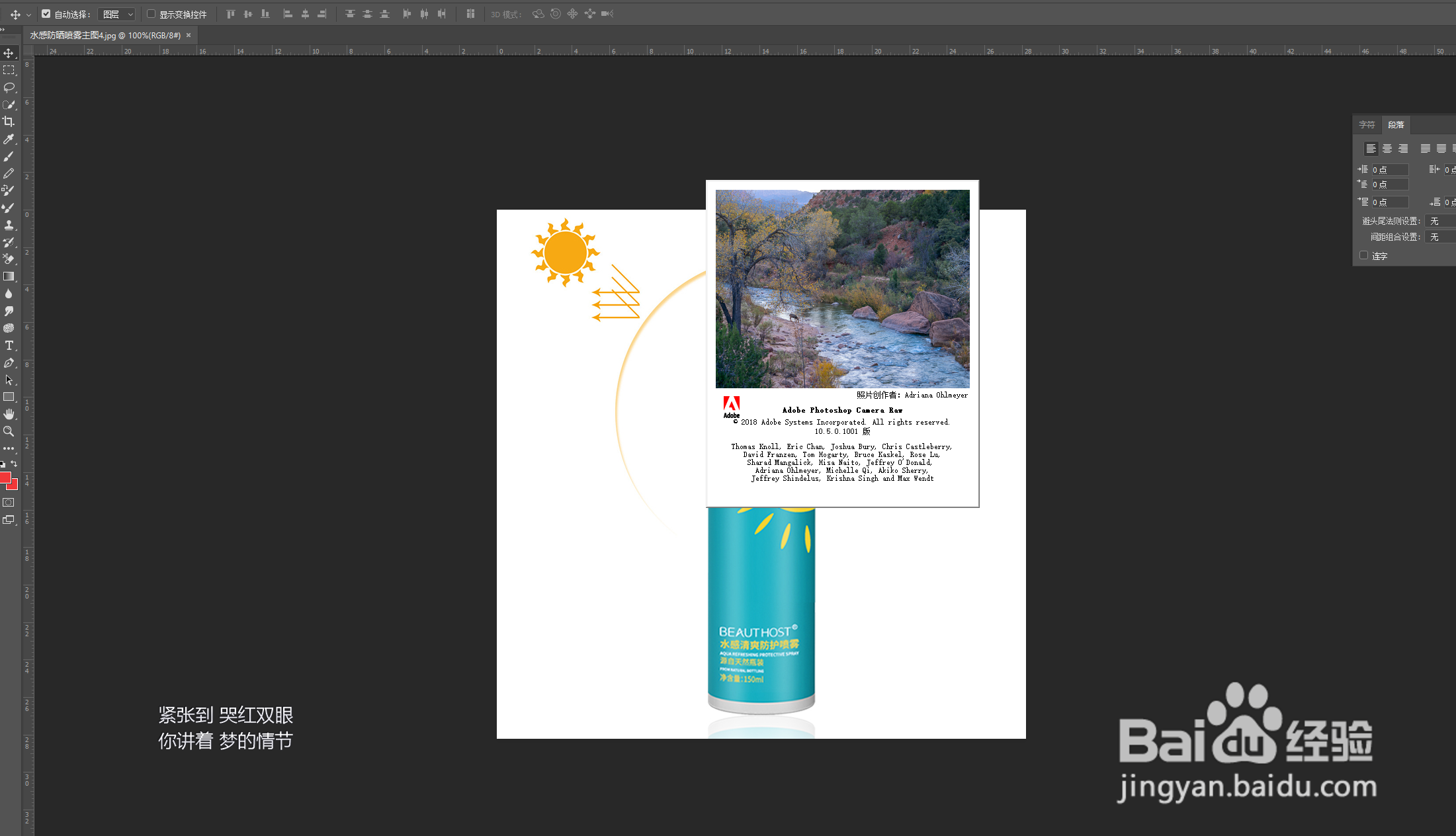The width and height of the screenshot is (1456, 836).
Task: Disable the 自动选择 checkbox
Action: [x=46, y=14]
